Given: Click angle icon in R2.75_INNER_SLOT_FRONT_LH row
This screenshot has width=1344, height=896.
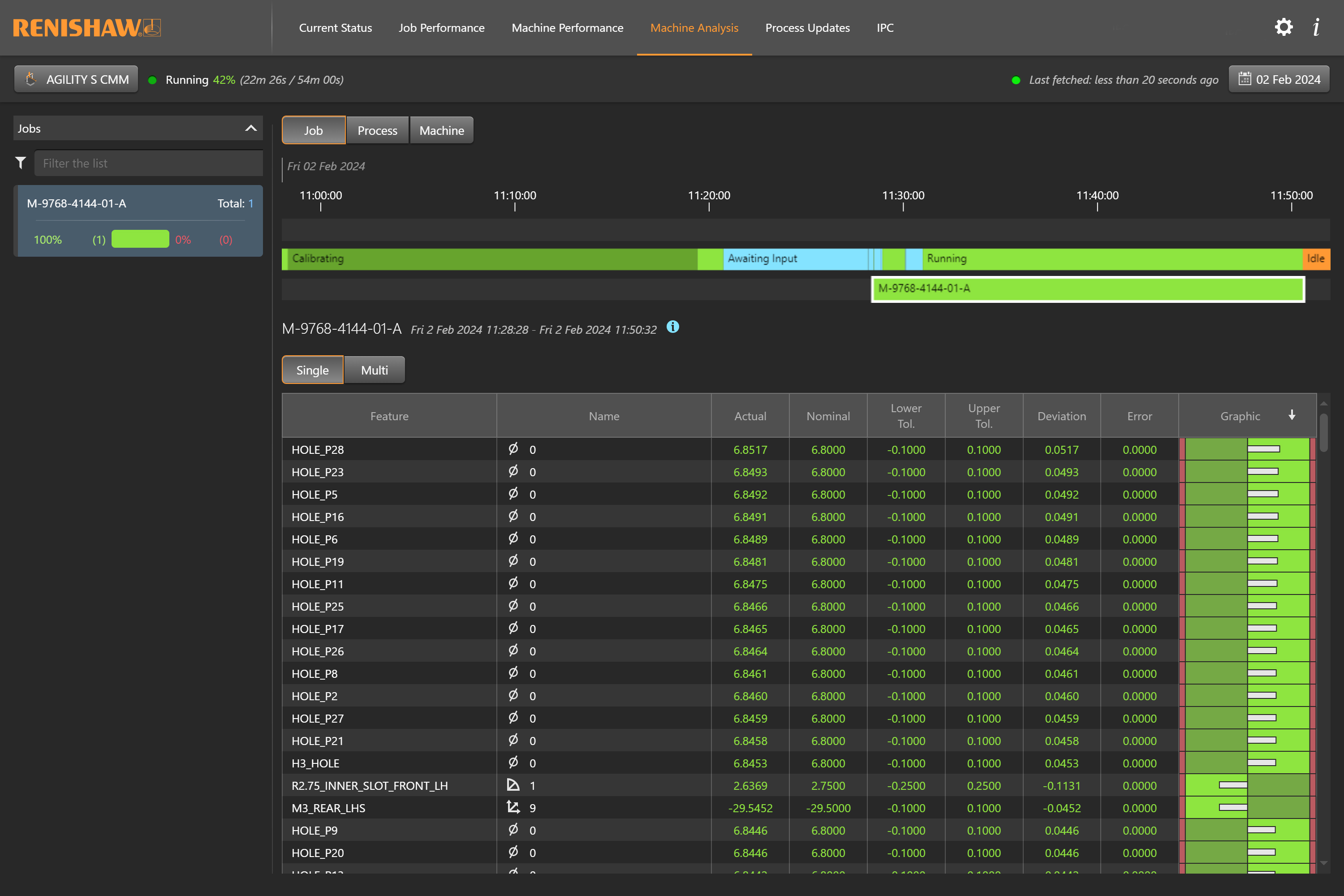Looking at the screenshot, I should [513, 785].
